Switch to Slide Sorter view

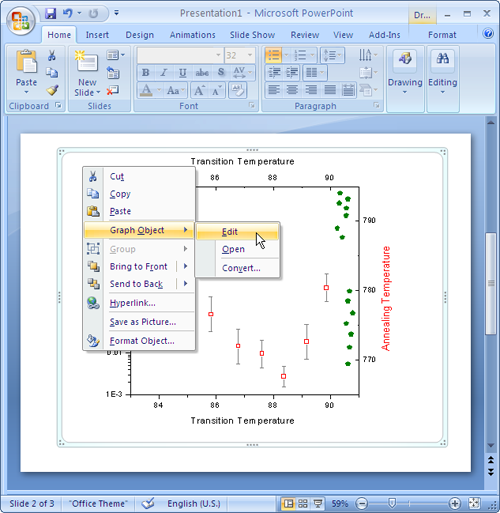pos(303,503)
